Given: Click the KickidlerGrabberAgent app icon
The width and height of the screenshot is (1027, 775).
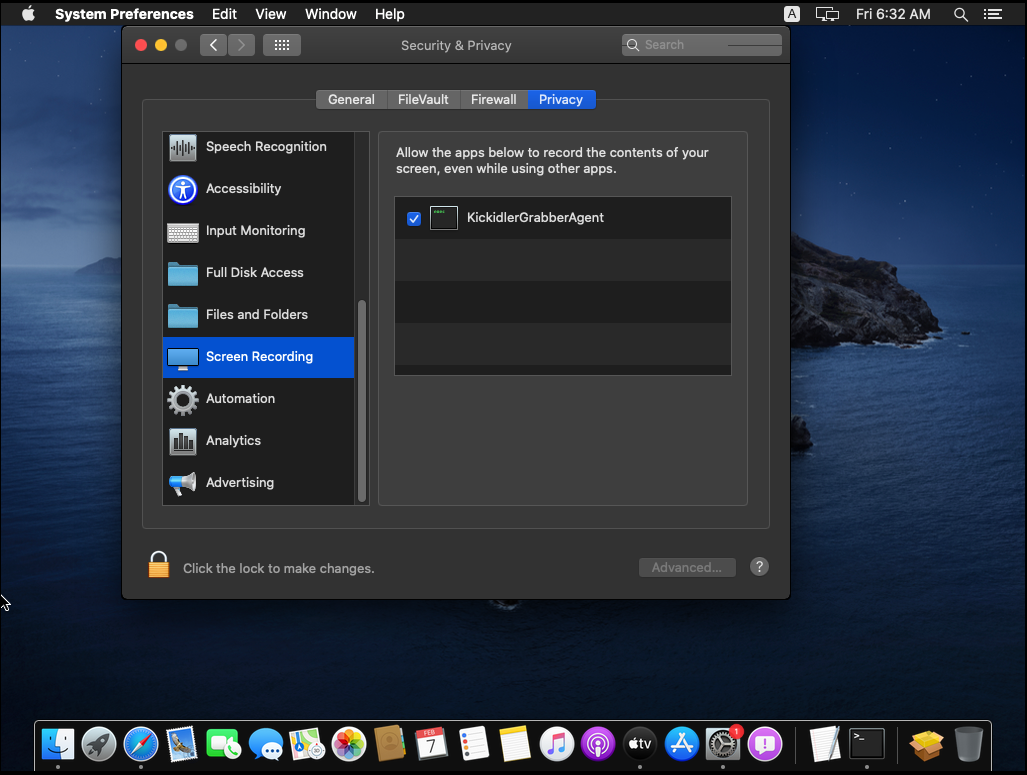Looking at the screenshot, I should point(443,217).
